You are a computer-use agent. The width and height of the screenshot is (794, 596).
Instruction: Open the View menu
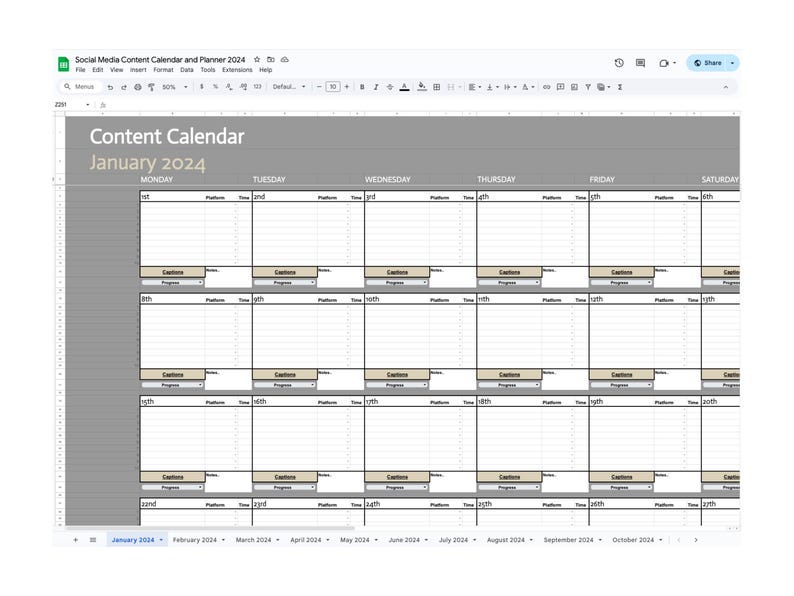(116, 70)
